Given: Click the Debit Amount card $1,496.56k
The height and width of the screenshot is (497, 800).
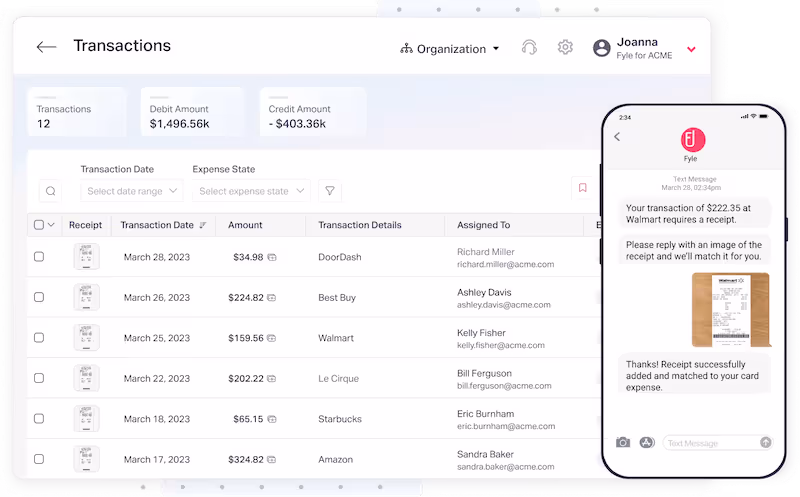Looking at the screenshot, I should (x=192, y=112).
